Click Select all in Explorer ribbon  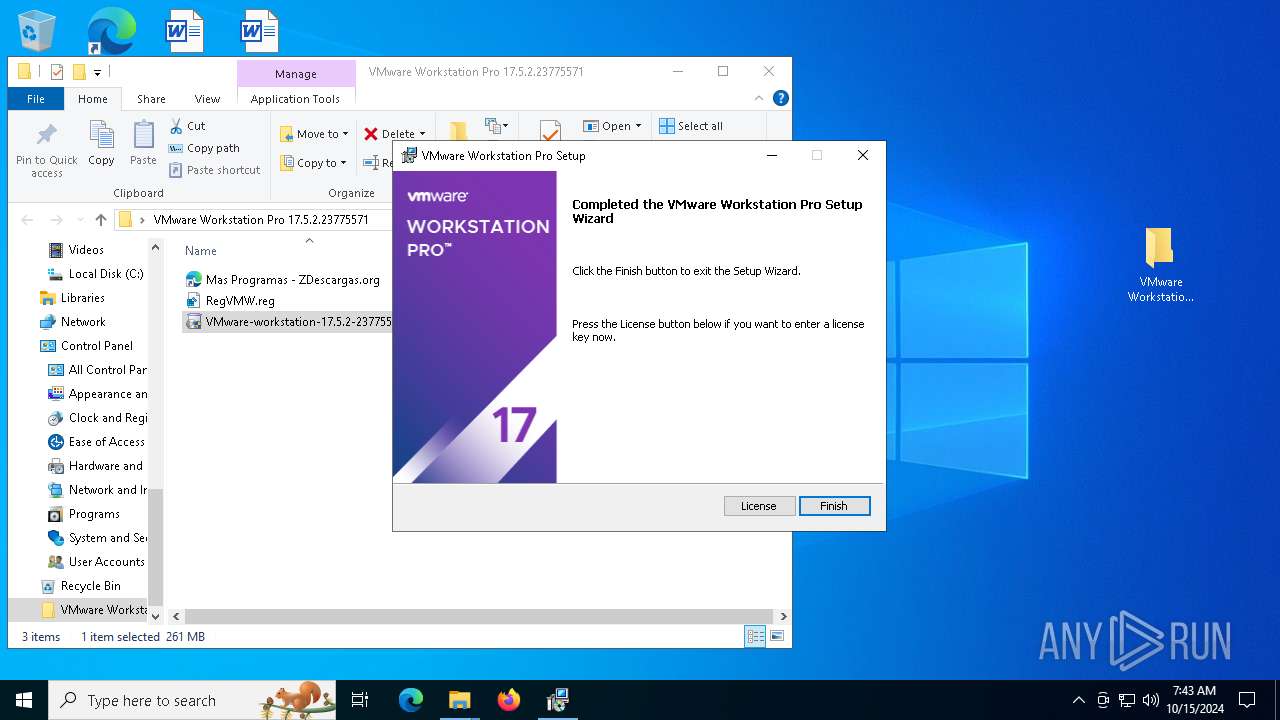pyautogui.click(x=691, y=126)
